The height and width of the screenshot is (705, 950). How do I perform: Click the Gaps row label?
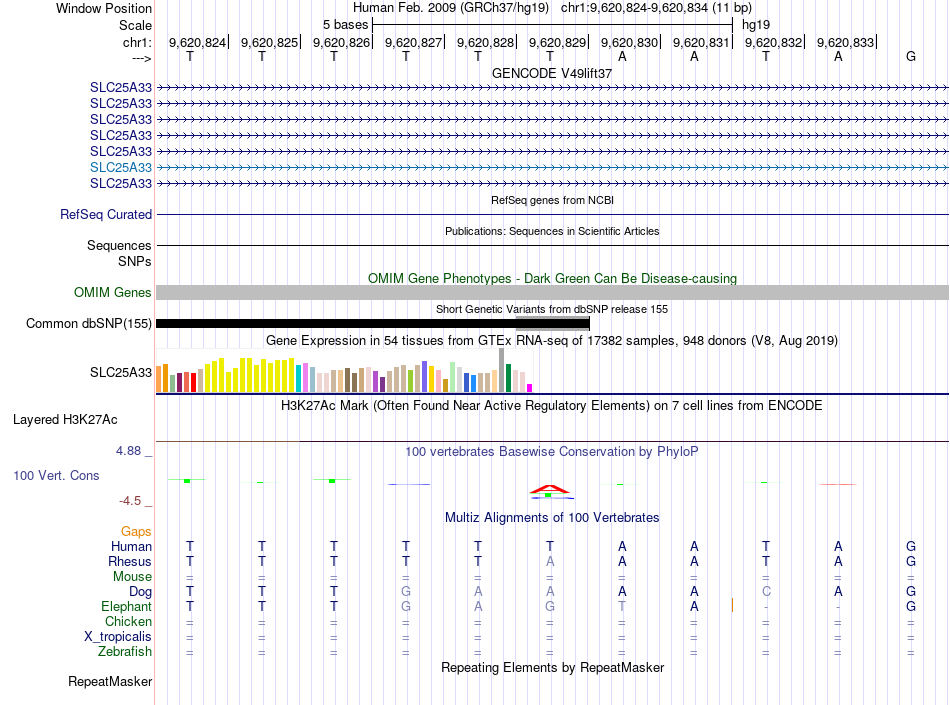tap(136, 531)
